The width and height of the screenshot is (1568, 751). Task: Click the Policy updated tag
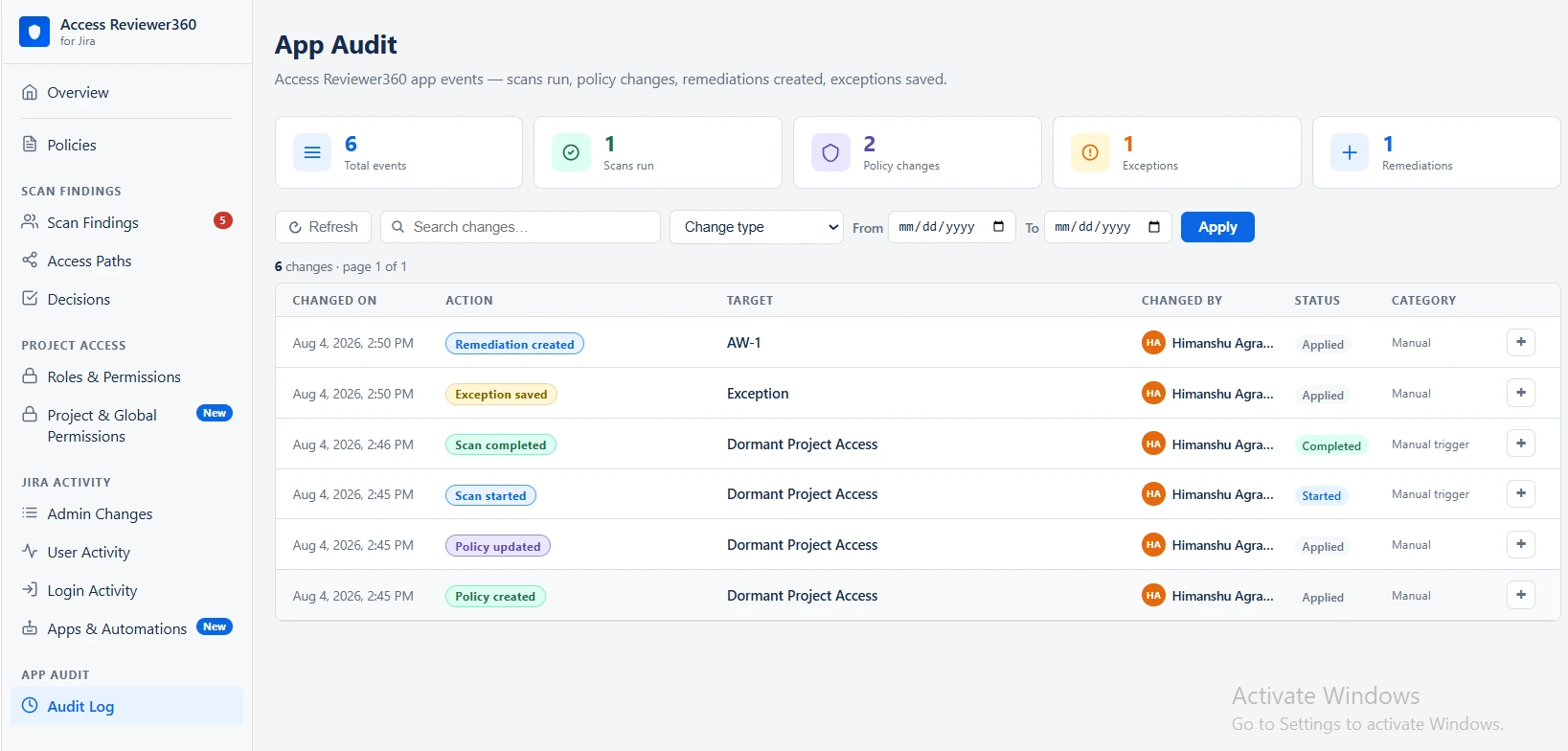click(497, 546)
